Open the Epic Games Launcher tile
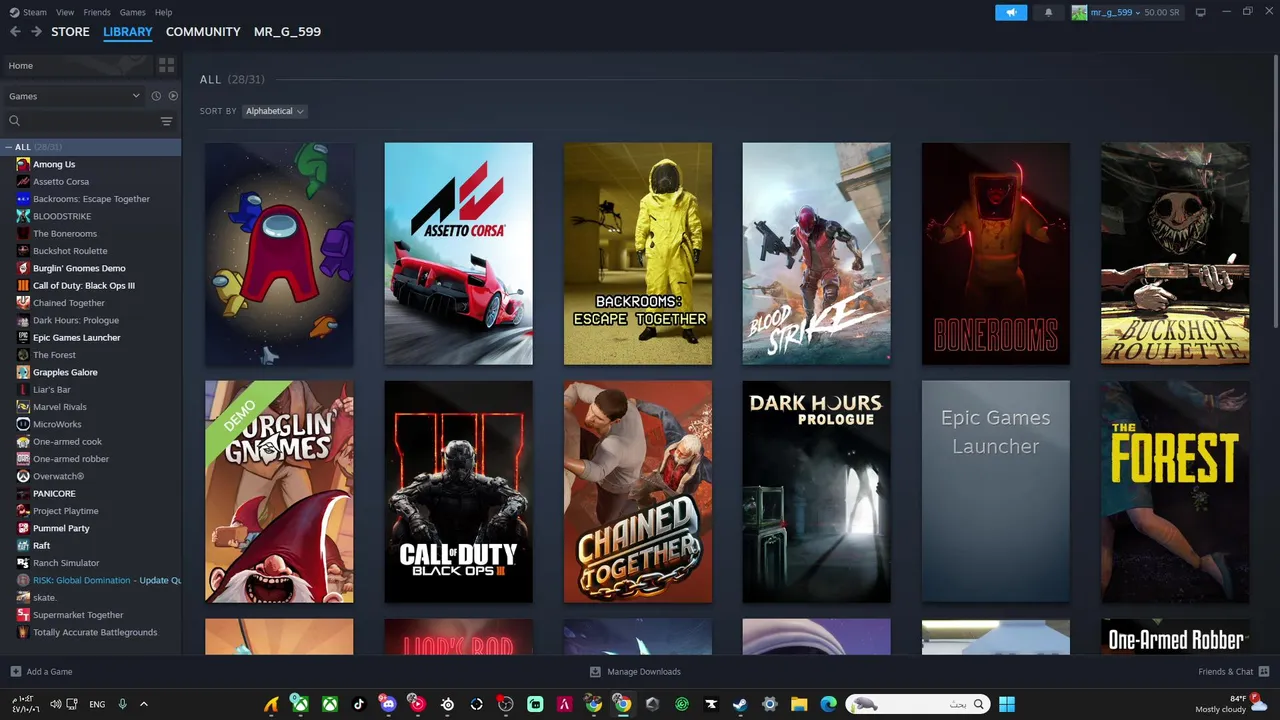 coord(996,492)
